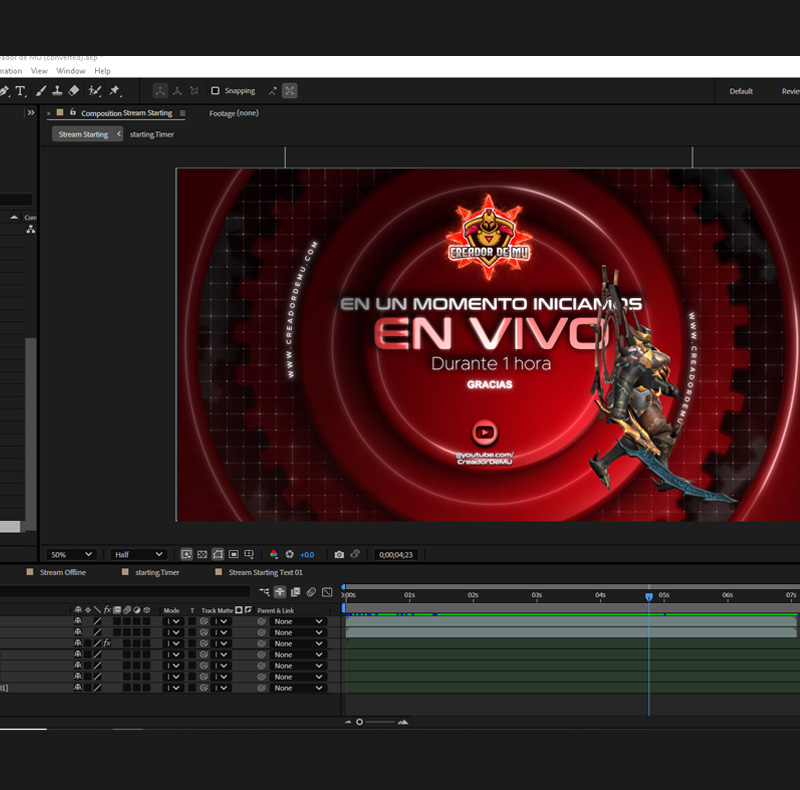Toggle Transparency Grid in viewer

(202, 554)
